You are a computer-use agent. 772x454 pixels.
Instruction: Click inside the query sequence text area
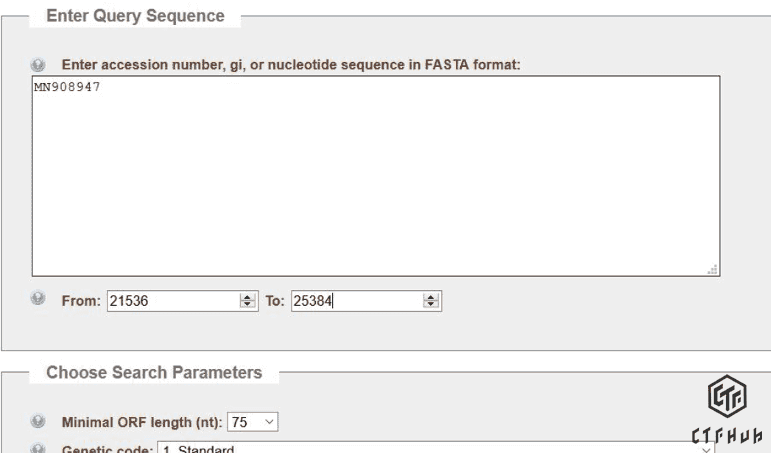[375, 175]
